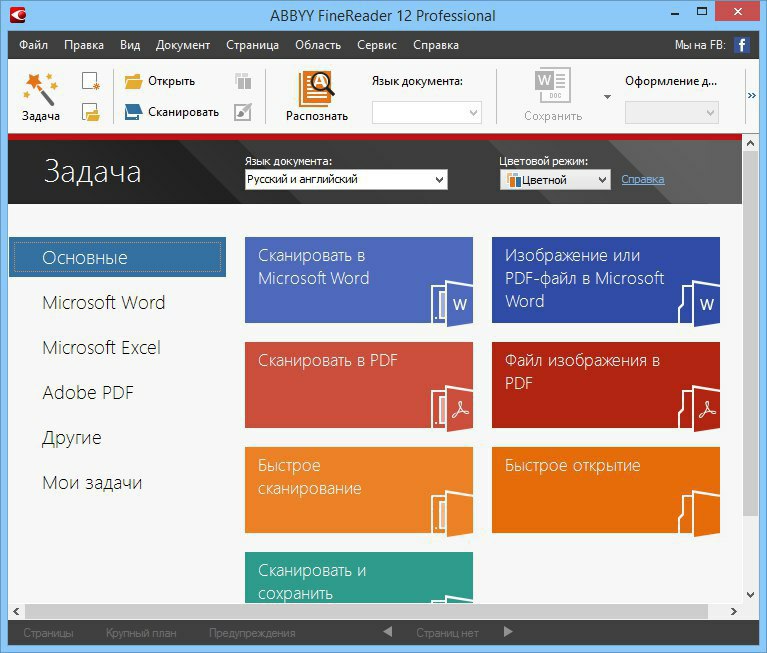Click the vertical scrollbar thumb
Screen dimensions: 767x653
pos(750,333)
